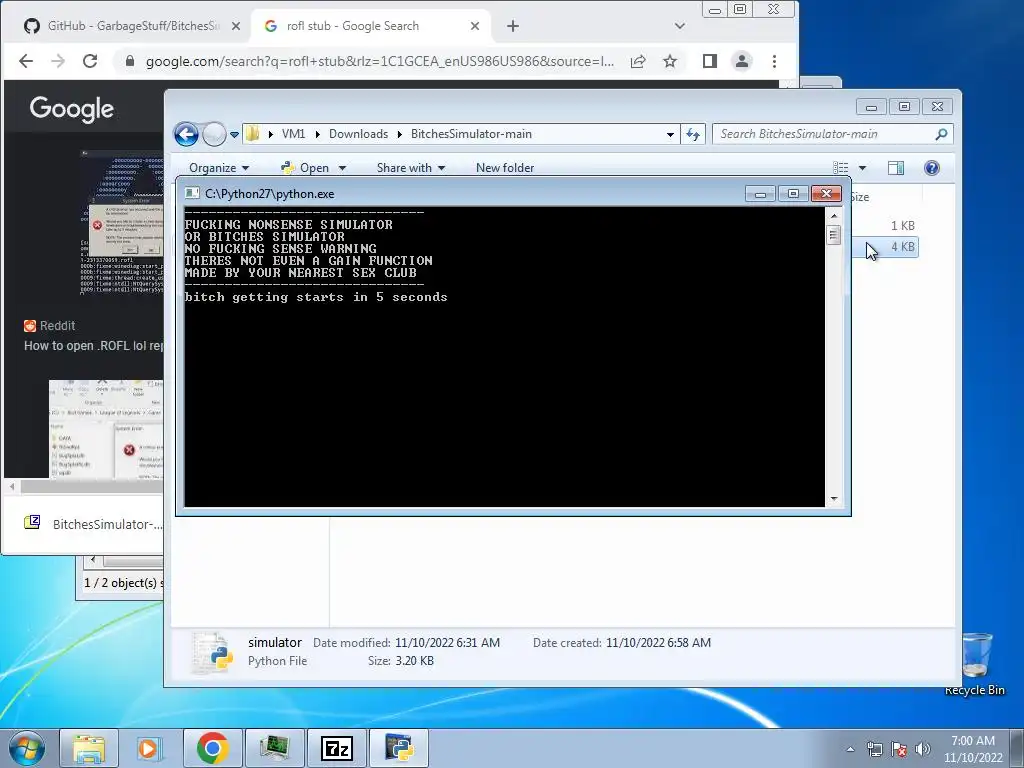The height and width of the screenshot is (768, 1024).
Task: Open the Organize menu
Action: point(219,168)
